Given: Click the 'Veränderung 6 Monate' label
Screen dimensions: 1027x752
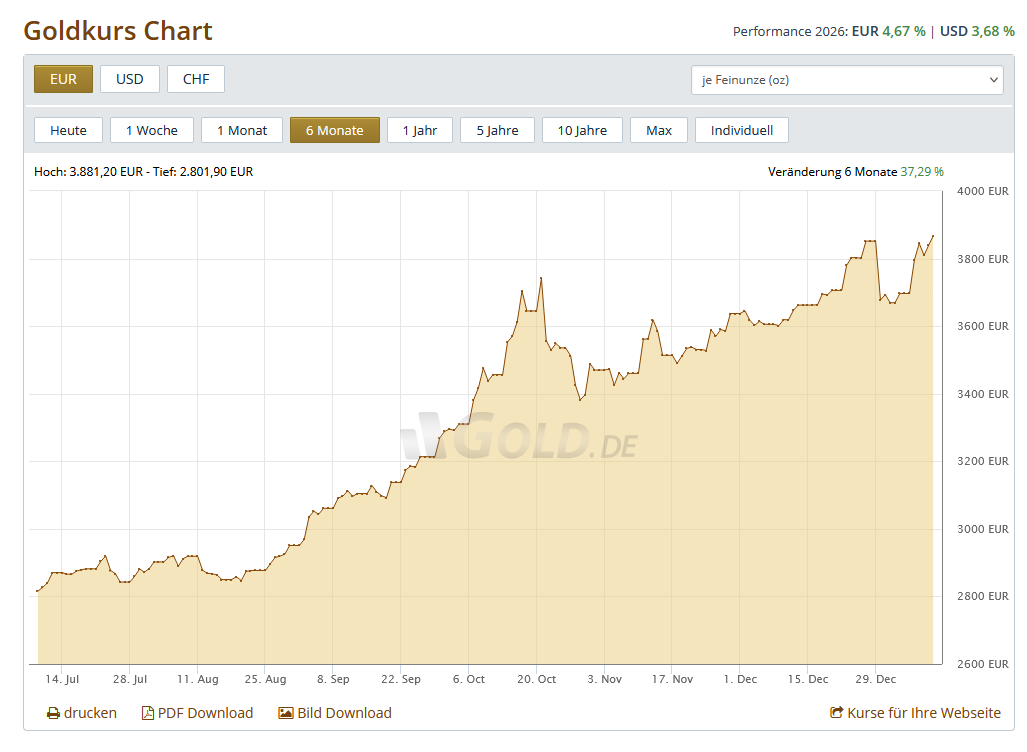Looking at the screenshot, I should (x=832, y=172).
